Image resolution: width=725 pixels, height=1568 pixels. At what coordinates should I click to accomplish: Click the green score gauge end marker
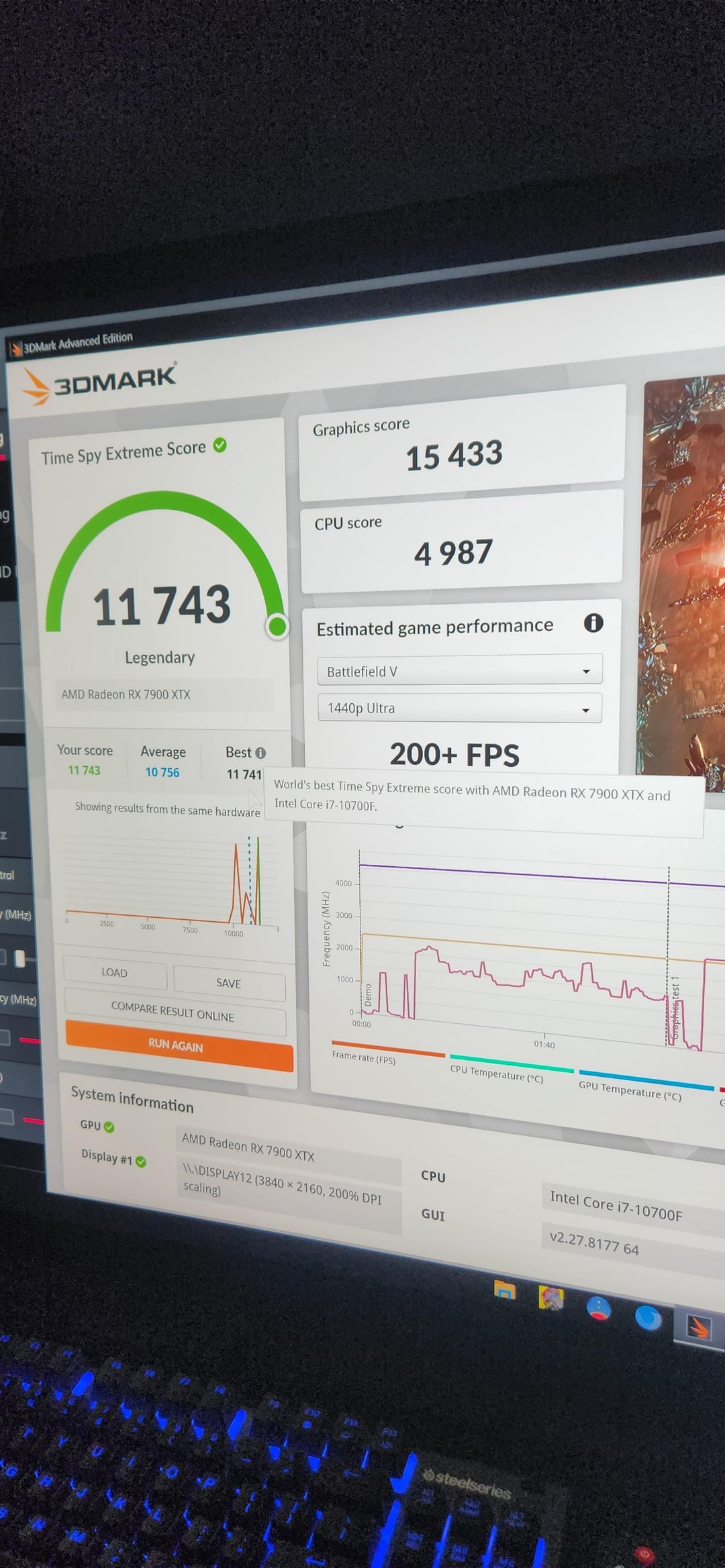point(277,626)
